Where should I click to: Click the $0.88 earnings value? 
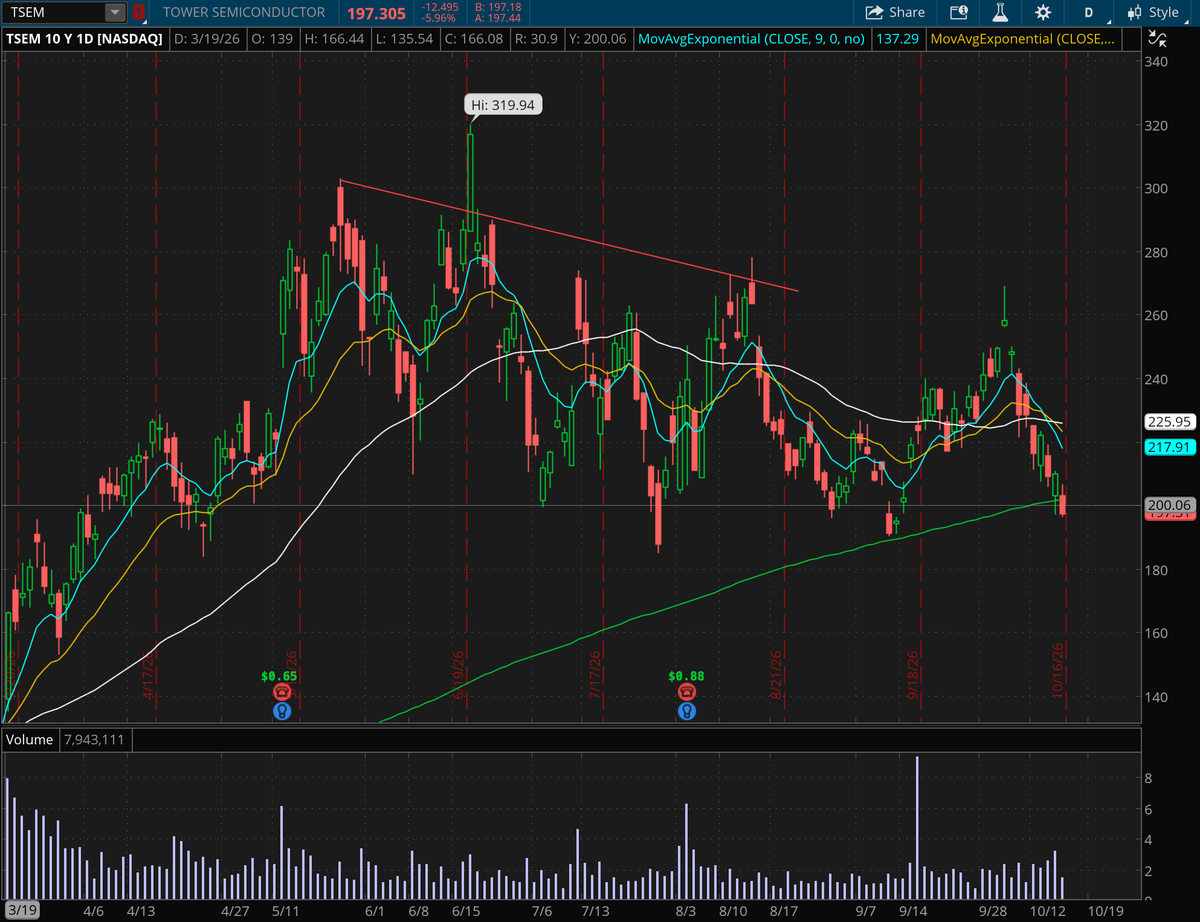pyautogui.click(x=687, y=676)
